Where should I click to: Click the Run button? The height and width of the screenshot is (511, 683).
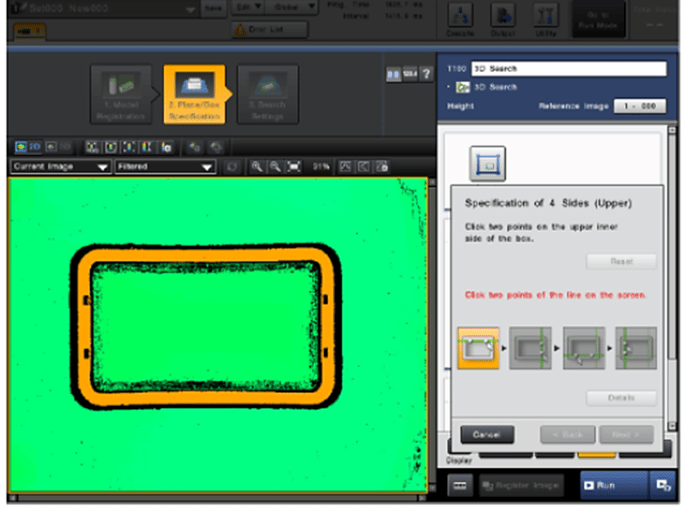pyautogui.click(x=611, y=484)
